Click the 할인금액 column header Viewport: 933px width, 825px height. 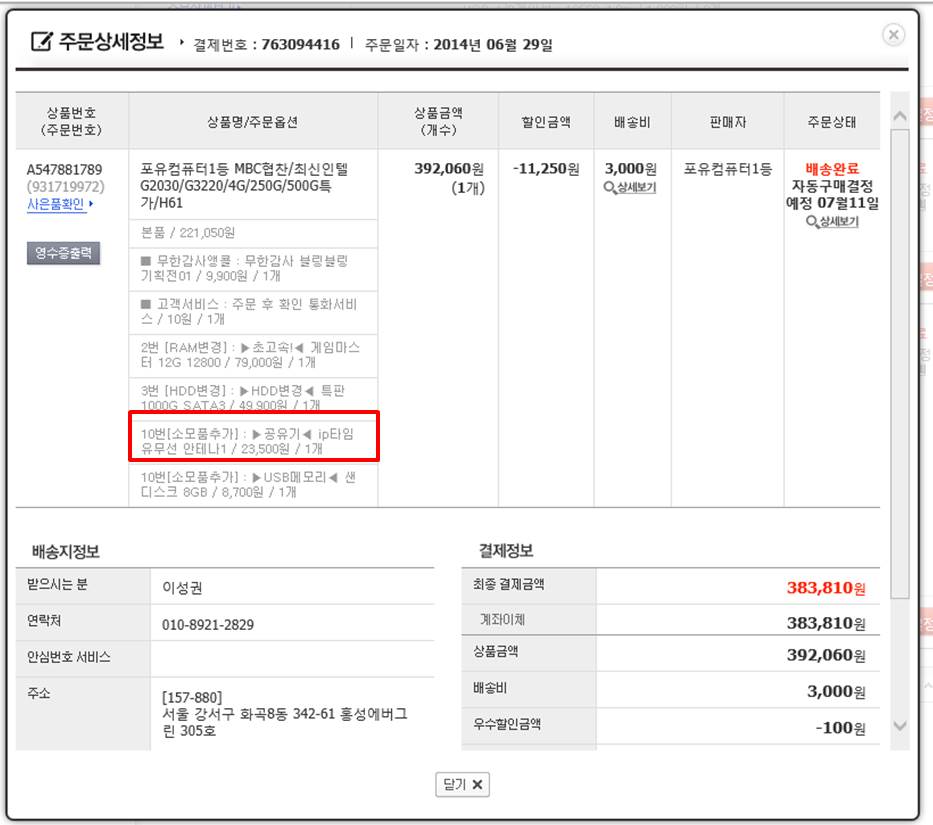[546, 122]
